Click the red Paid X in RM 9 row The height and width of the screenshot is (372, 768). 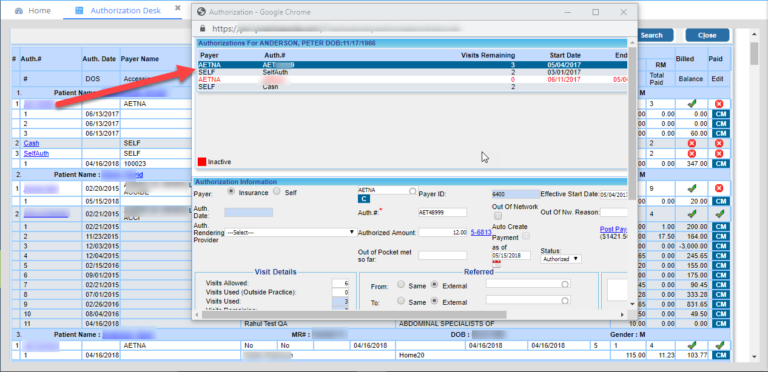pyautogui.click(x=719, y=188)
